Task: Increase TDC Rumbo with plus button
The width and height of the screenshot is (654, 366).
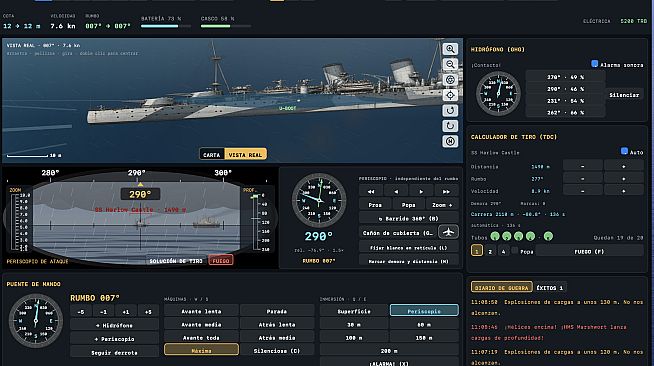Action: tap(624, 179)
